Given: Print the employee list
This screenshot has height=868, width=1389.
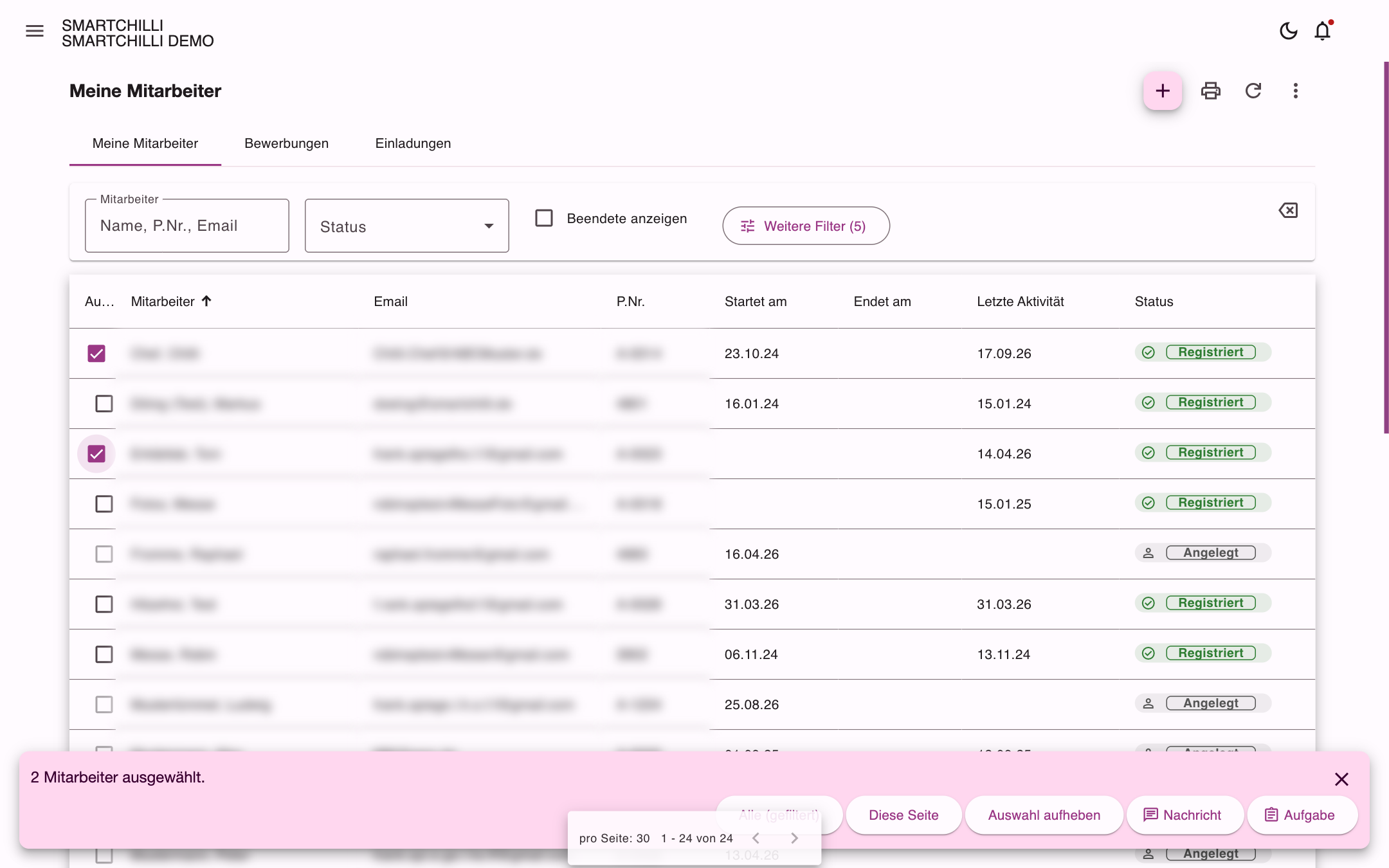Looking at the screenshot, I should (x=1211, y=91).
